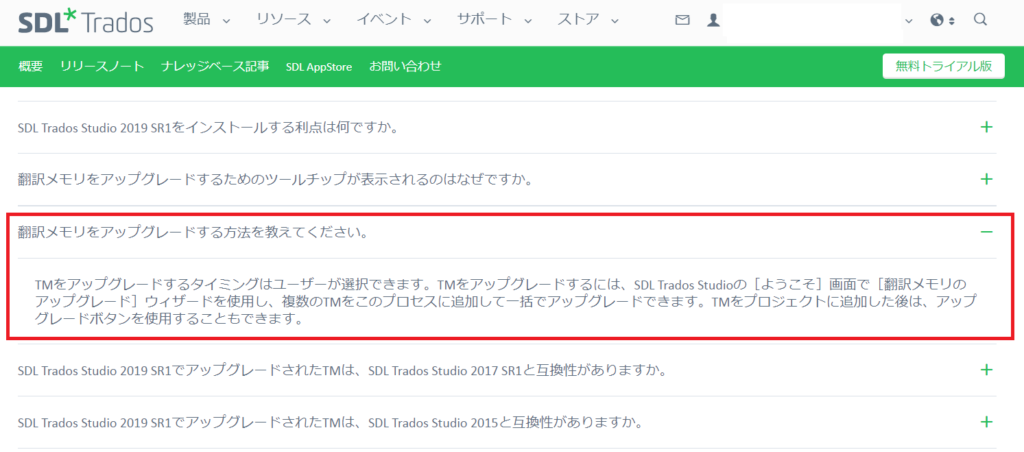Click 'SDL Trados Studio 2019 SR1をインストールする利点は何ですか。' text
Image resolution: width=1024 pixels, height=452 pixels.
point(208,127)
